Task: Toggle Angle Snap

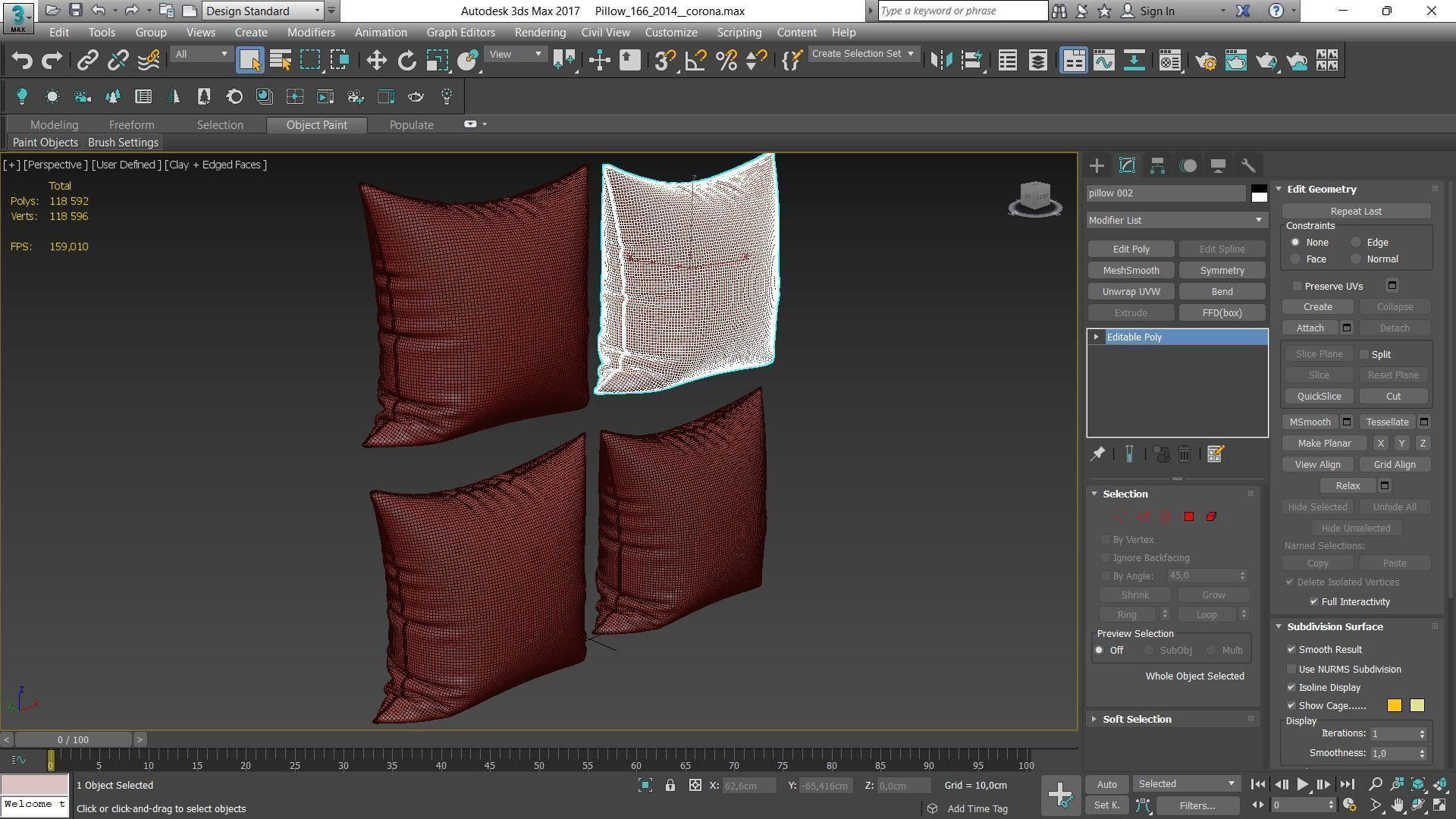Action: coord(695,61)
